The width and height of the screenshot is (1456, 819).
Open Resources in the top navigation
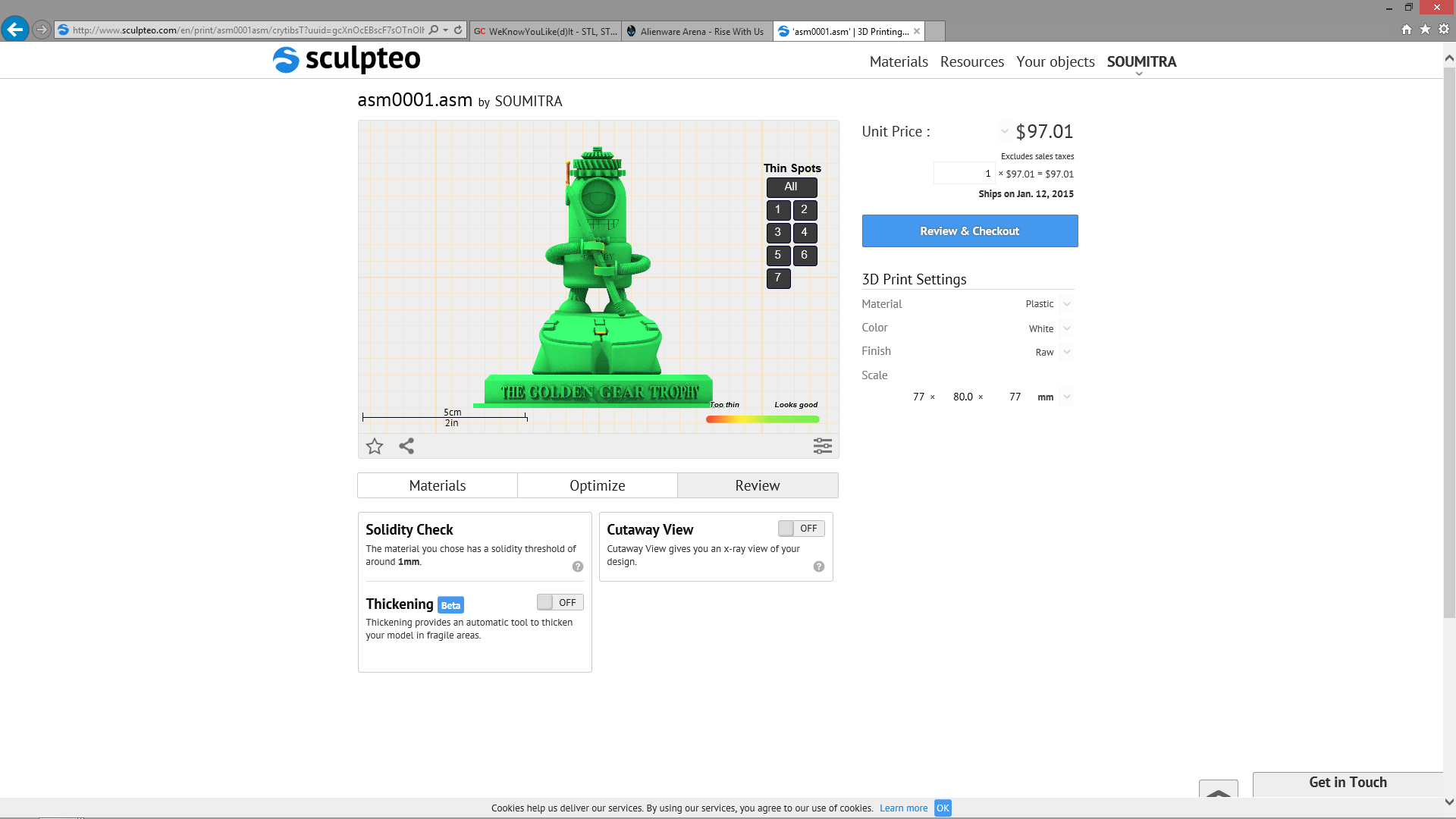(972, 62)
